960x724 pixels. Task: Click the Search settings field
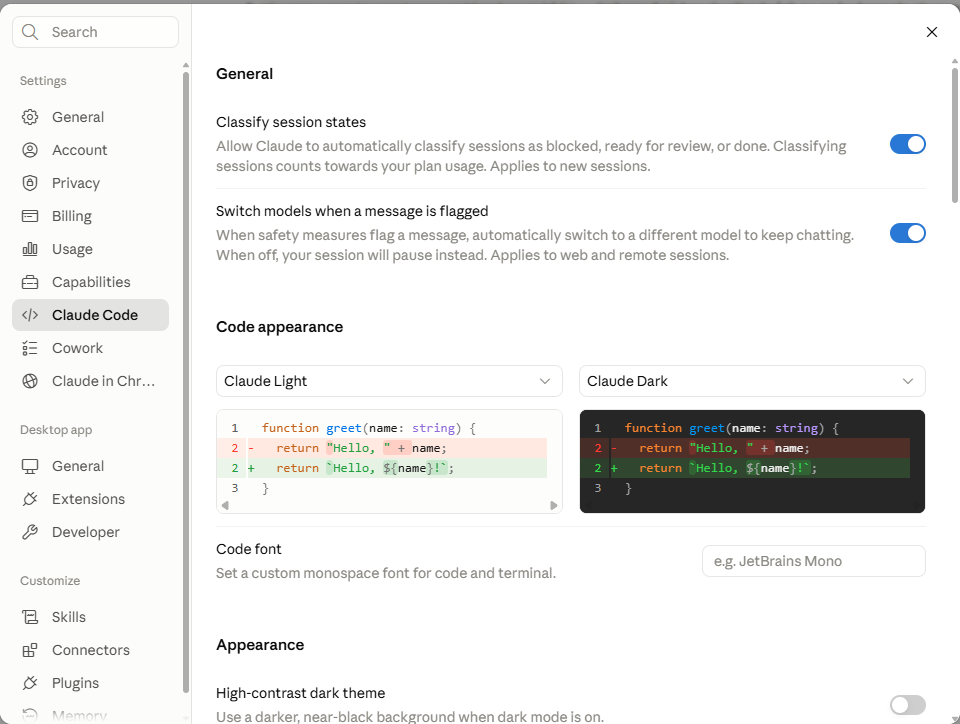click(96, 32)
